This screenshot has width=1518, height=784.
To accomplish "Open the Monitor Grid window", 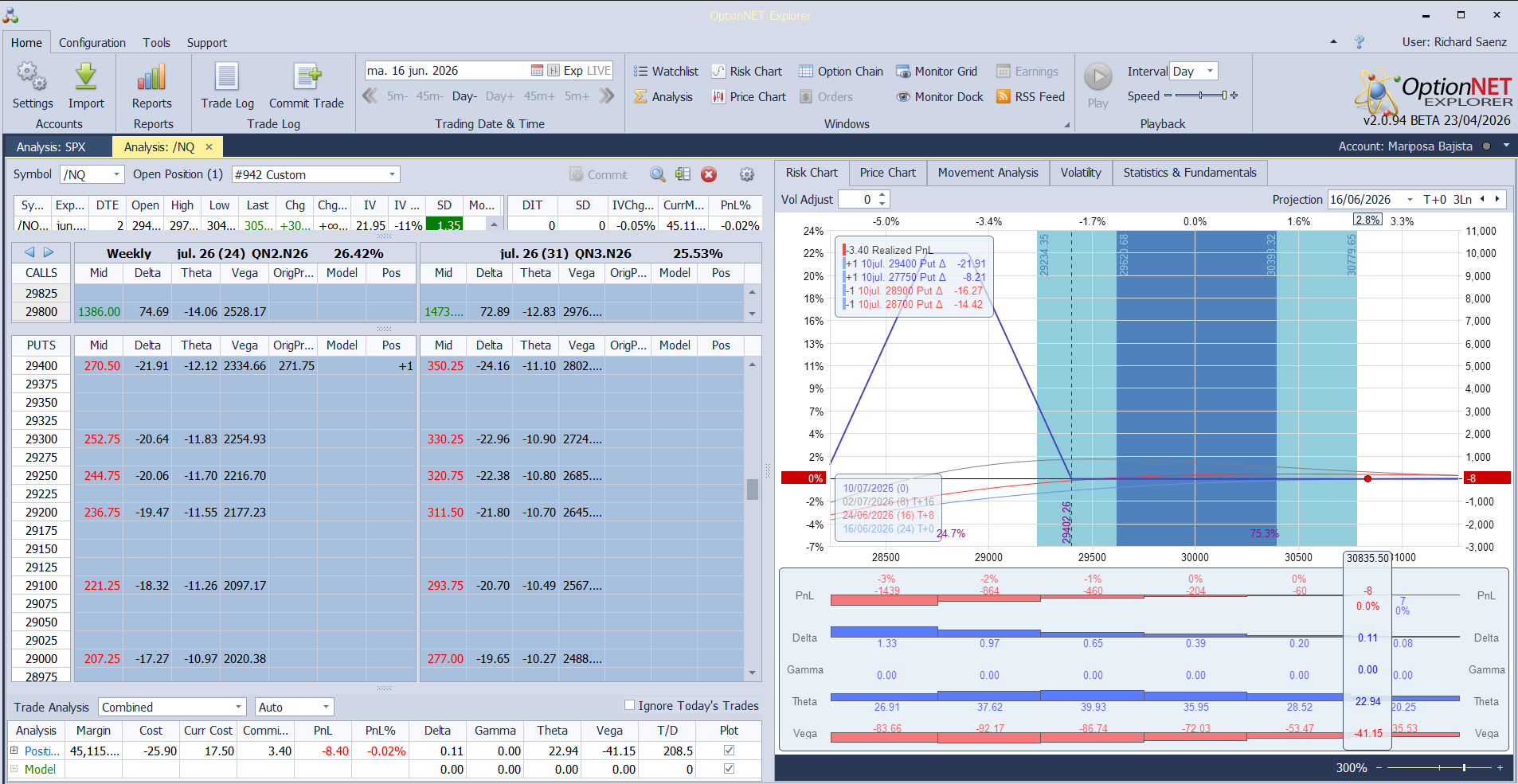I will (x=937, y=72).
